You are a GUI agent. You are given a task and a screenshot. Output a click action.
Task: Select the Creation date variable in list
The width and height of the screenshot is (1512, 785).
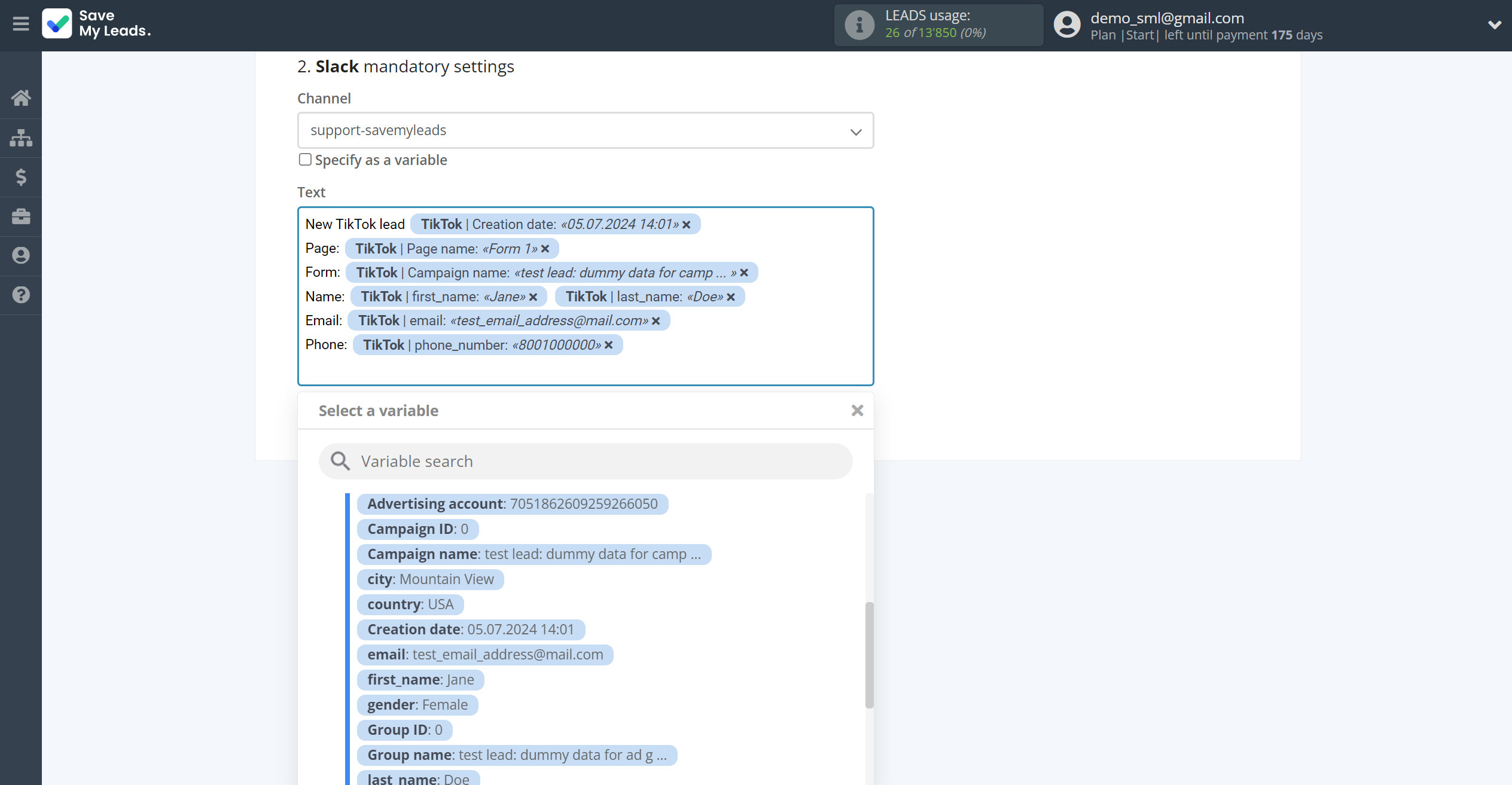471,630
